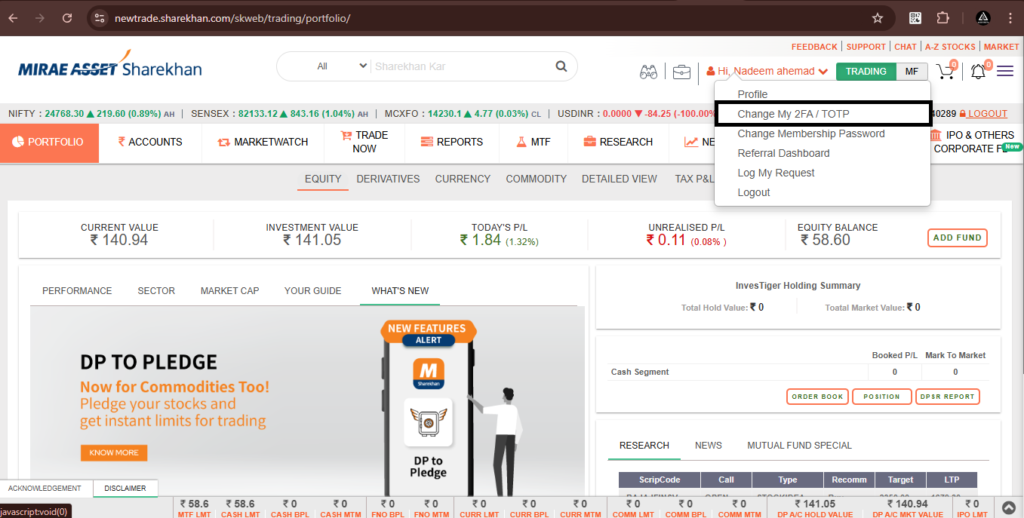Open the binoculars watchlist icon
Screen dimensions: 1024x518
[648, 72]
